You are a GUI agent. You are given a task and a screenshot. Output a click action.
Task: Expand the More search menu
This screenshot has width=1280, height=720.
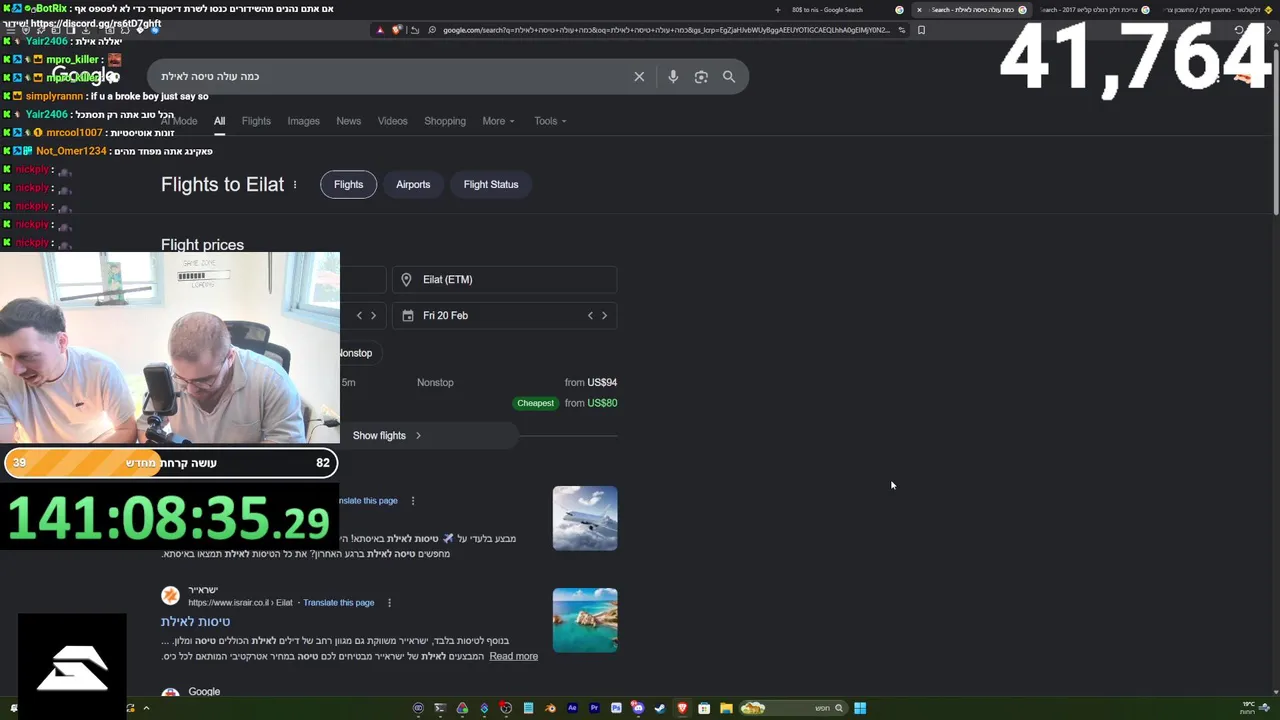498,121
